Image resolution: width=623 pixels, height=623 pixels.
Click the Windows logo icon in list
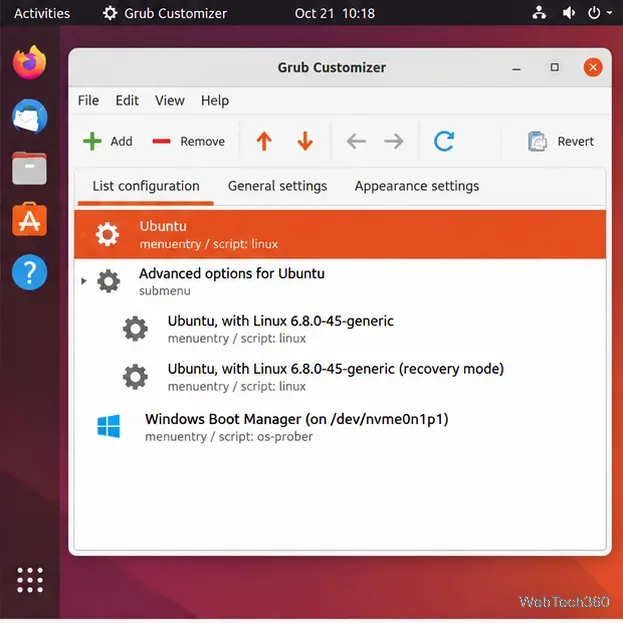(108, 426)
